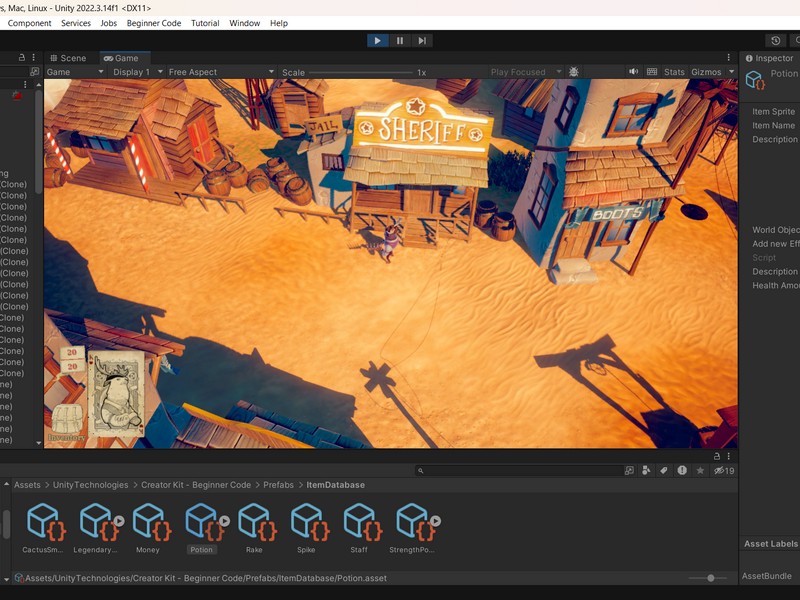
Task: Toggle the shortcuts keyboard icon in Game view
Action: [652, 72]
